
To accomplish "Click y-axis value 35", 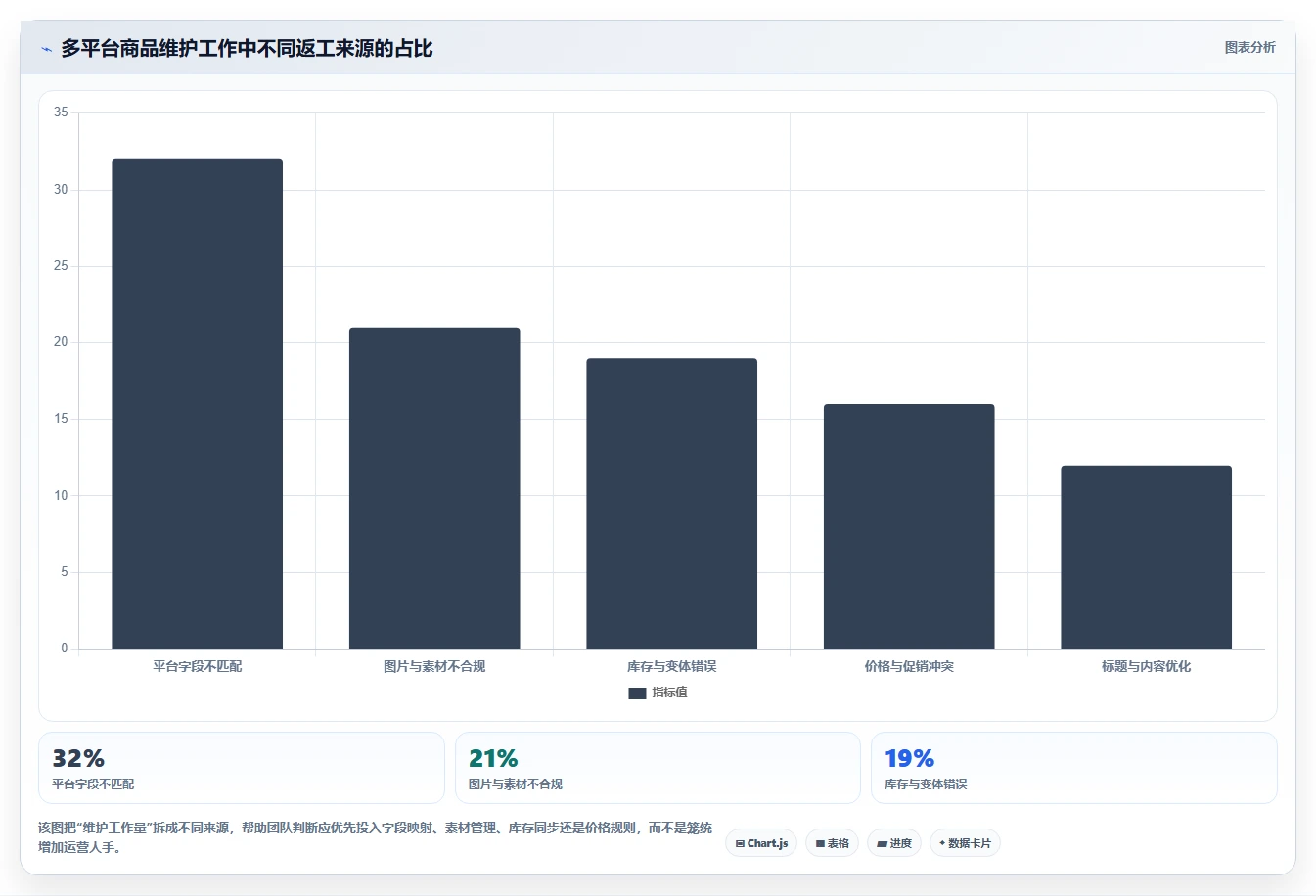I will (61, 112).
